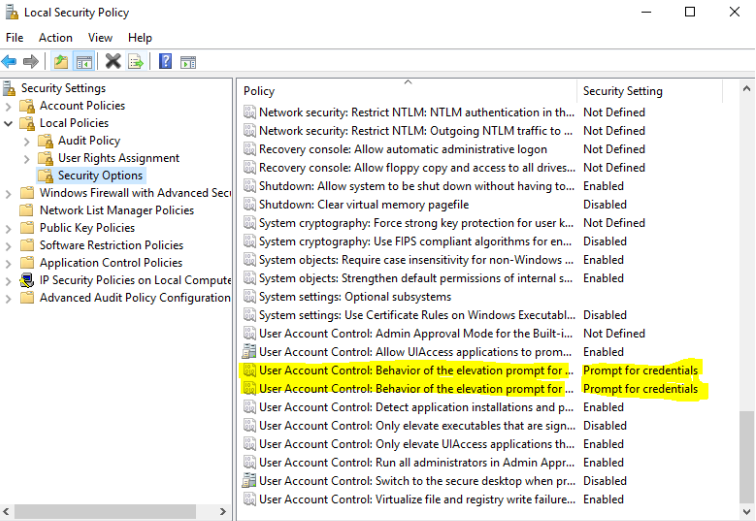Image resolution: width=756 pixels, height=521 pixels.
Task: Expand the Account Policies node
Action: point(8,106)
